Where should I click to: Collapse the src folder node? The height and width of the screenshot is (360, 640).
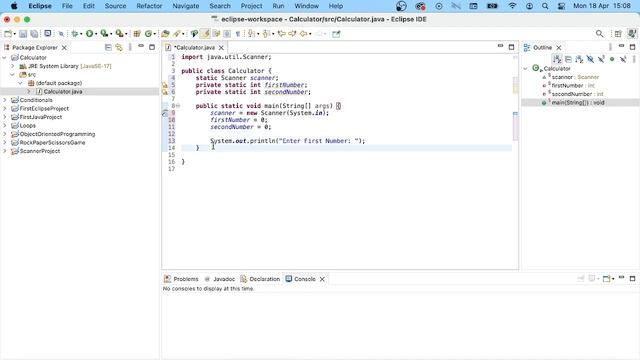[13, 75]
